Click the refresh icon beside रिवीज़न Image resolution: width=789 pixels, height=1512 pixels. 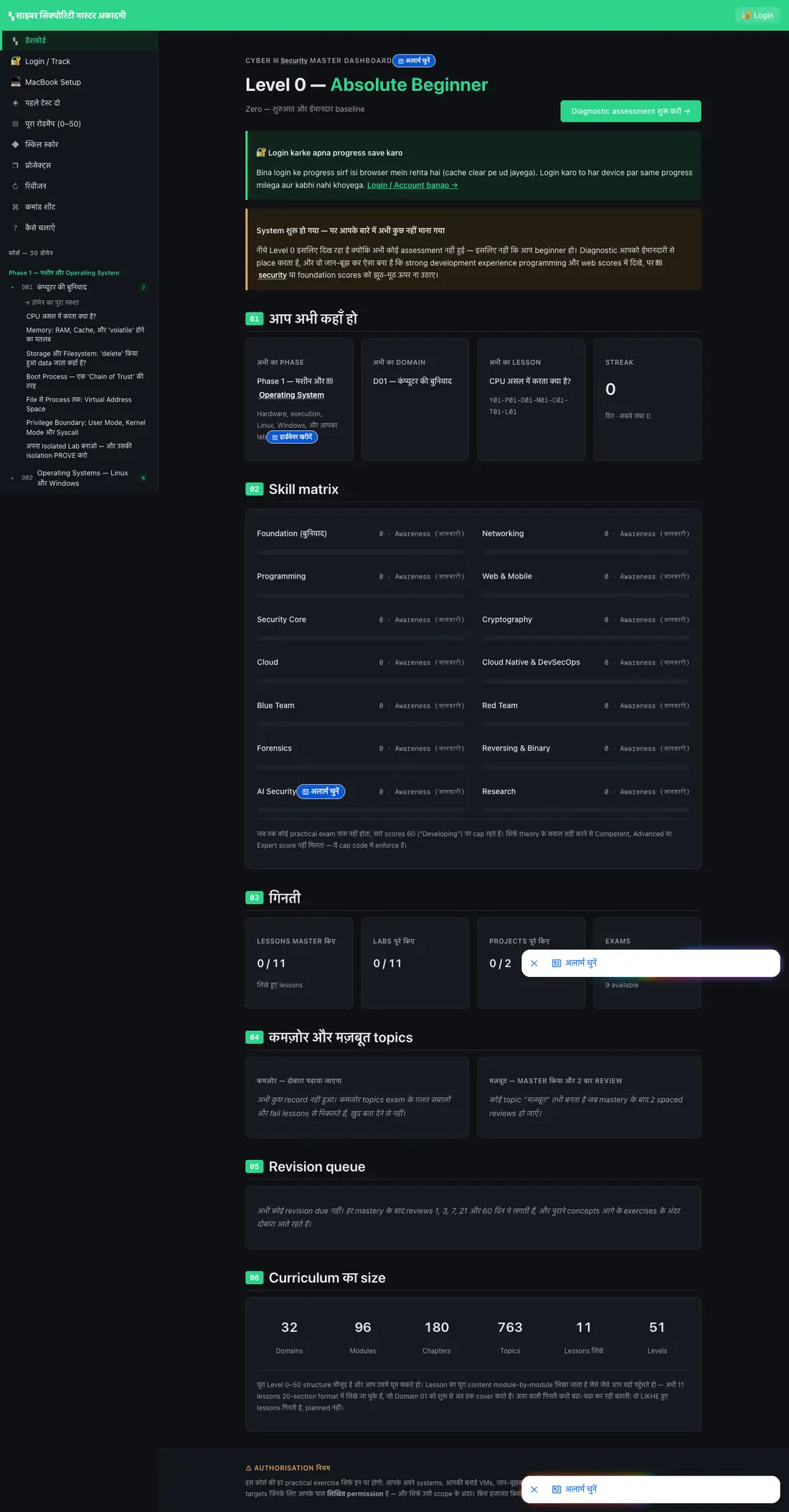click(x=15, y=186)
